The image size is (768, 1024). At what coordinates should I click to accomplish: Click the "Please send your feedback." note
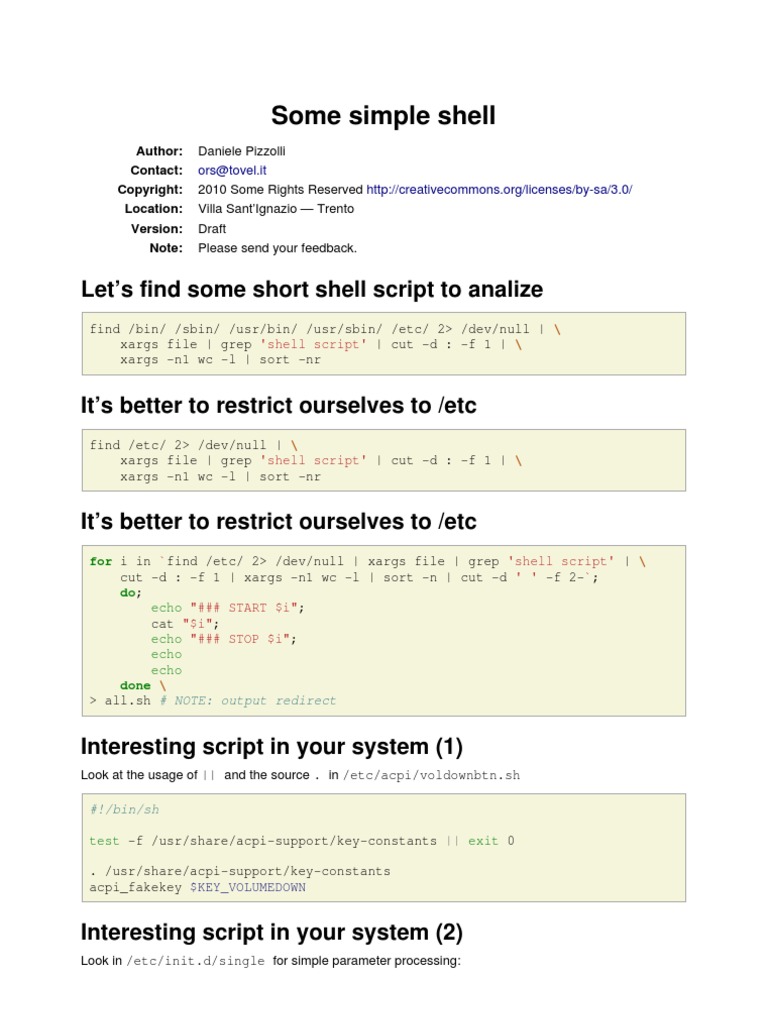point(277,248)
